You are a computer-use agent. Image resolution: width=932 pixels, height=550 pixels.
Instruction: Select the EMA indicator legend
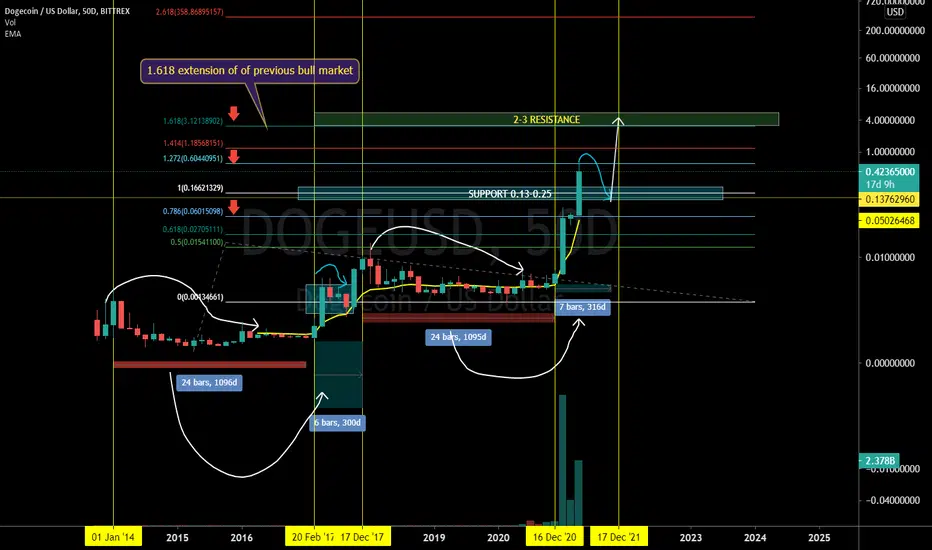point(12,34)
